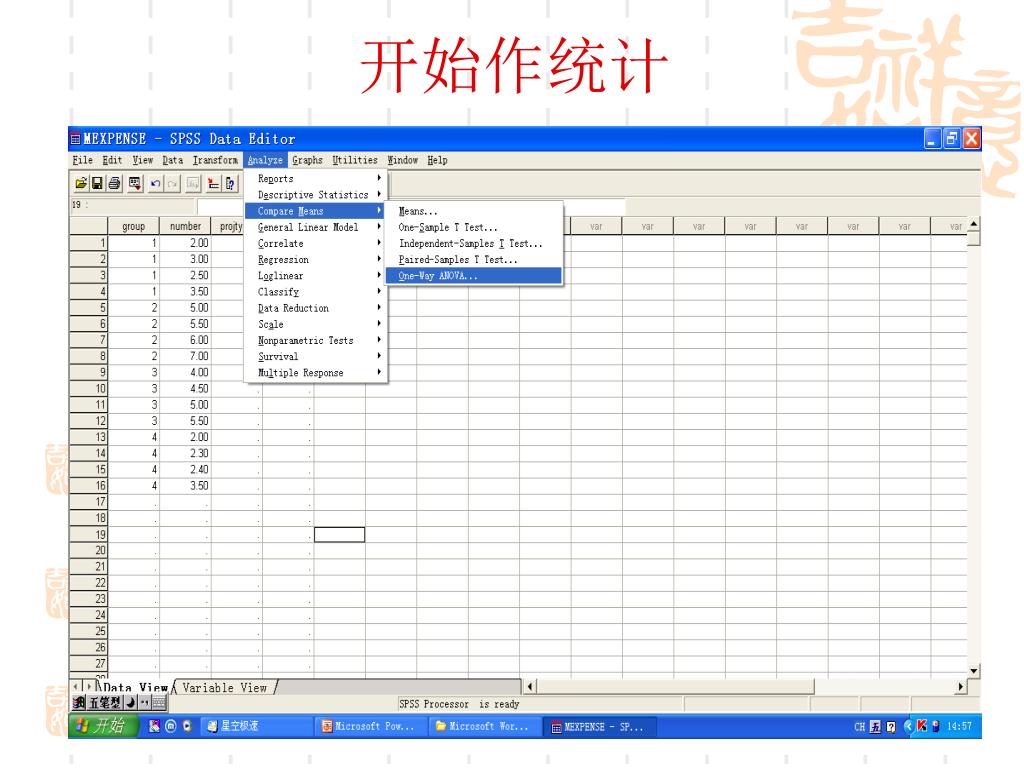This screenshot has height=768, width=1024.
Task: Click the cell editor input field
Action: pos(411,206)
